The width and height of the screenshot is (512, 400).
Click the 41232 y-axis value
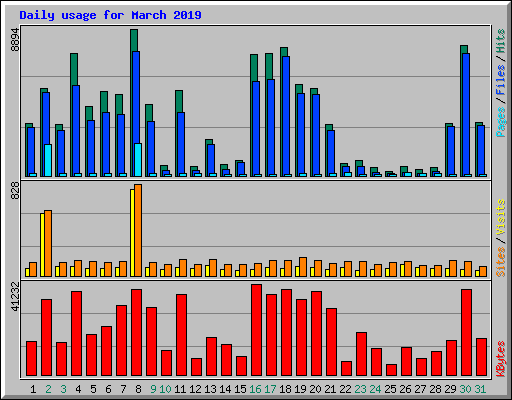(15, 297)
